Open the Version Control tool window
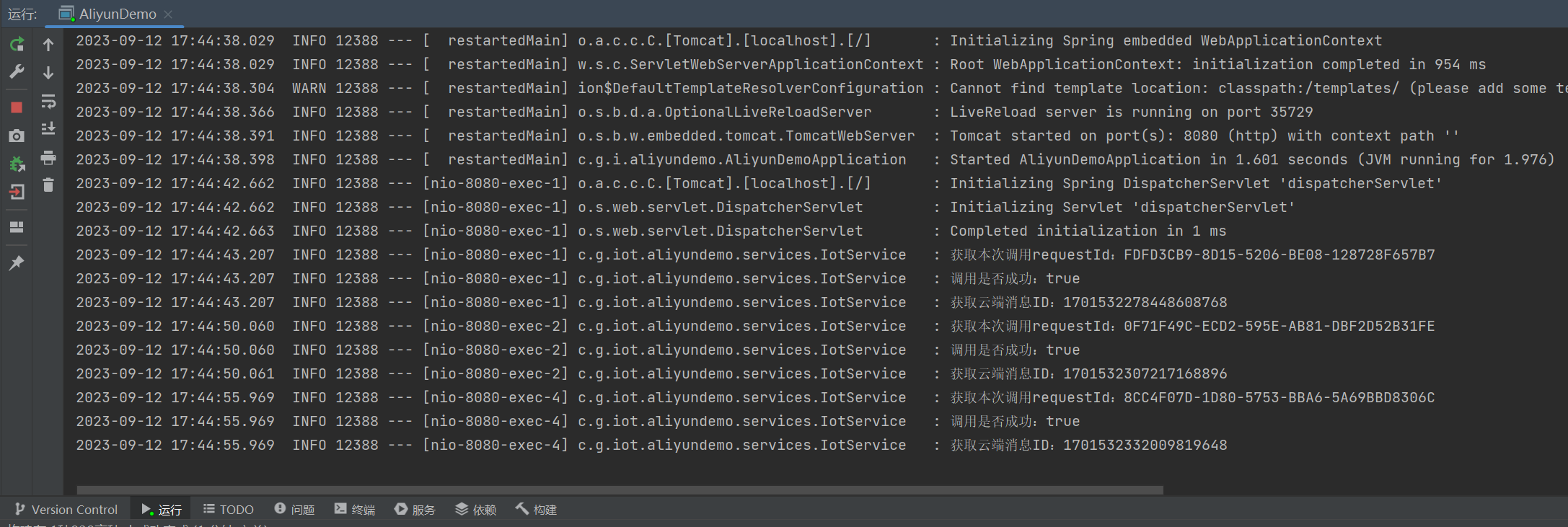The height and width of the screenshot is (527, 1568). pos(66,510)
